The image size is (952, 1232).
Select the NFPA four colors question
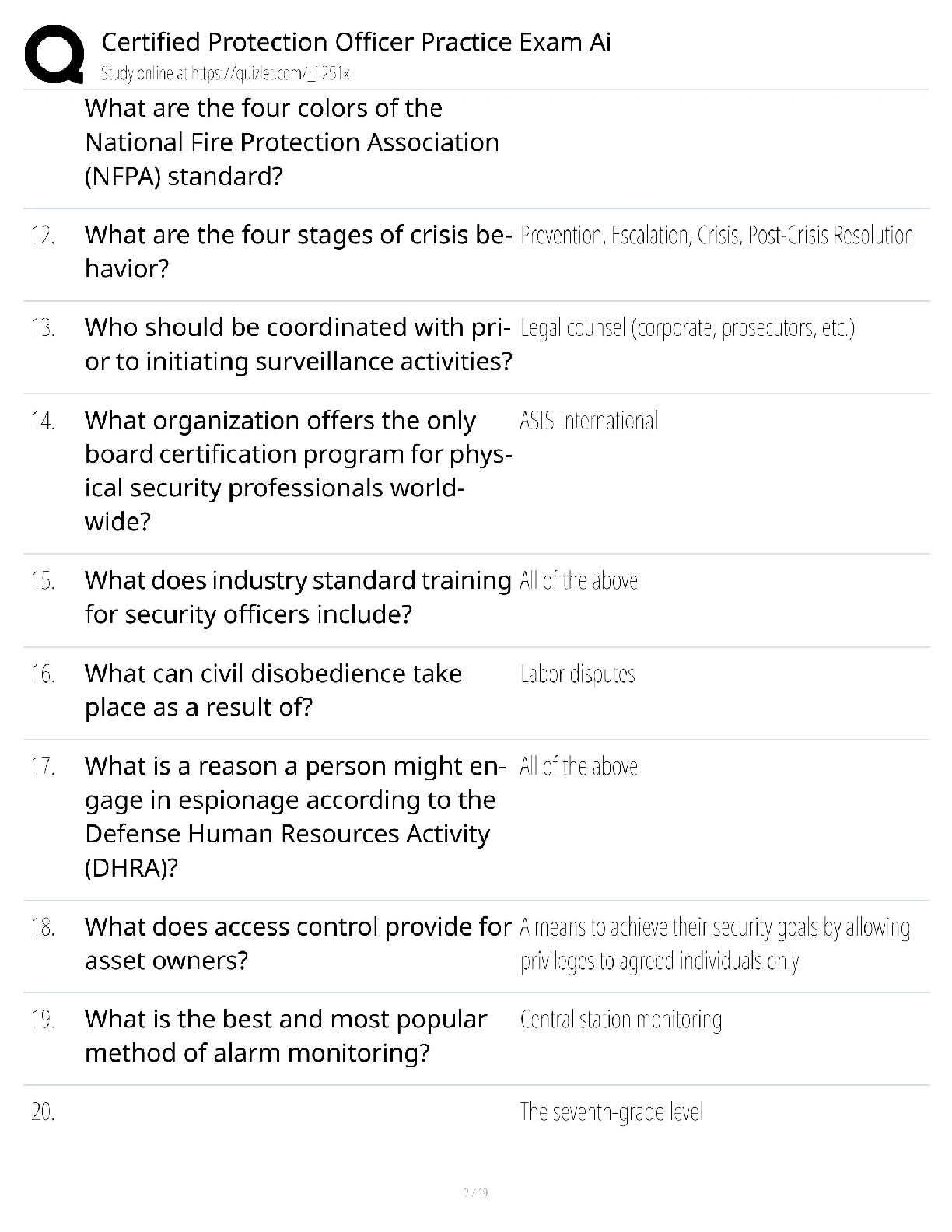coord(292,142)
